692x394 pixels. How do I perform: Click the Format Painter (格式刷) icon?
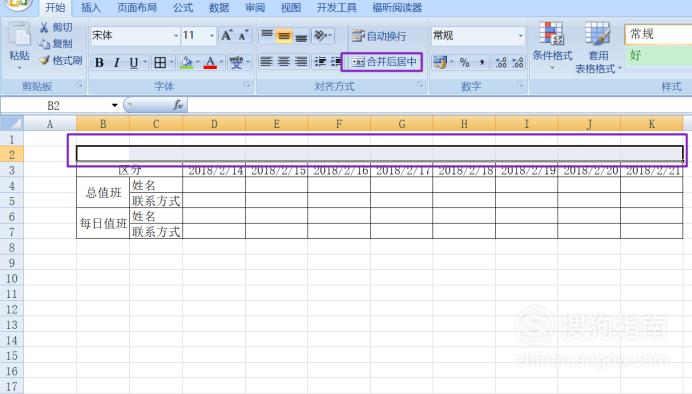[x=44, y=60]
